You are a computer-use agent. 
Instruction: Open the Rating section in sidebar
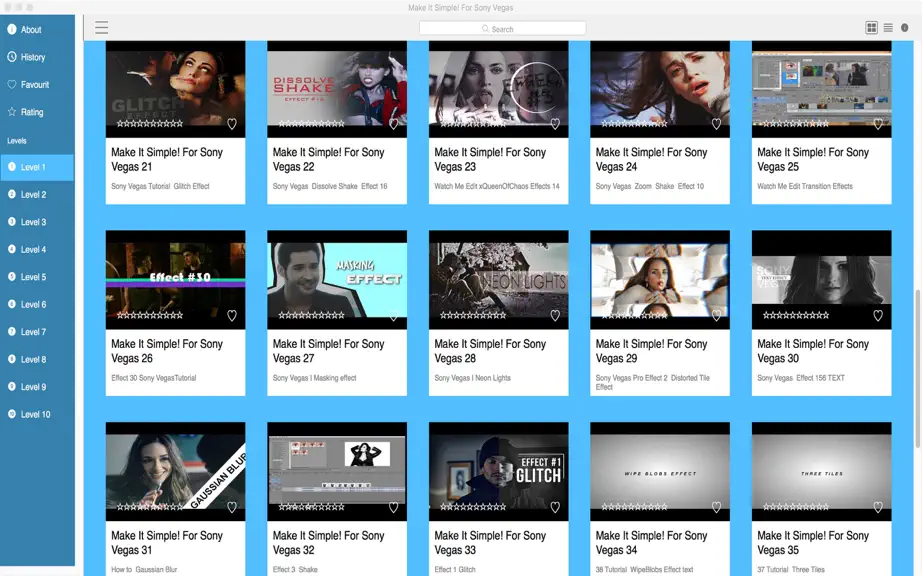pyautogui.click(x=37, y=112)
